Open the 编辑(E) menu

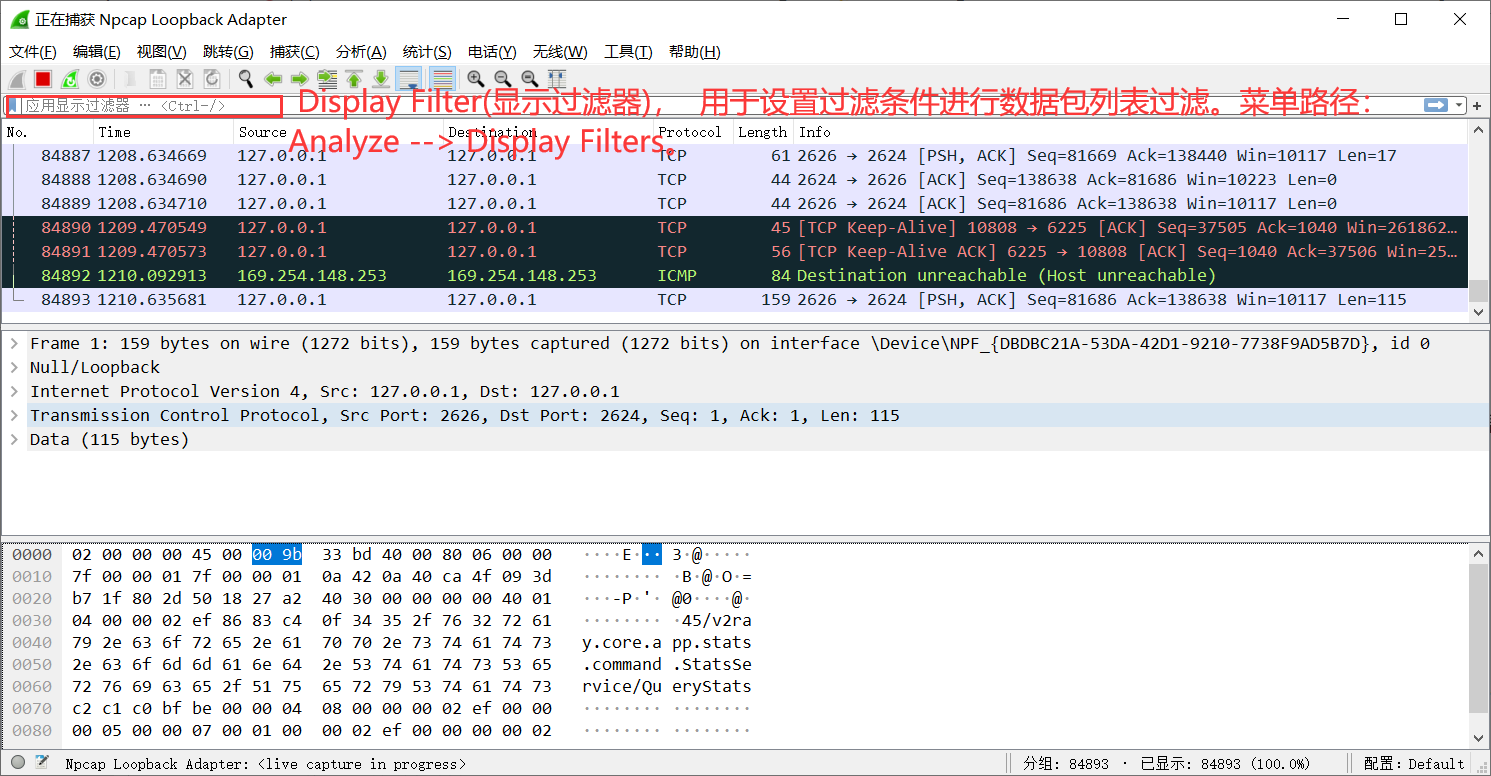click(97, 52)
